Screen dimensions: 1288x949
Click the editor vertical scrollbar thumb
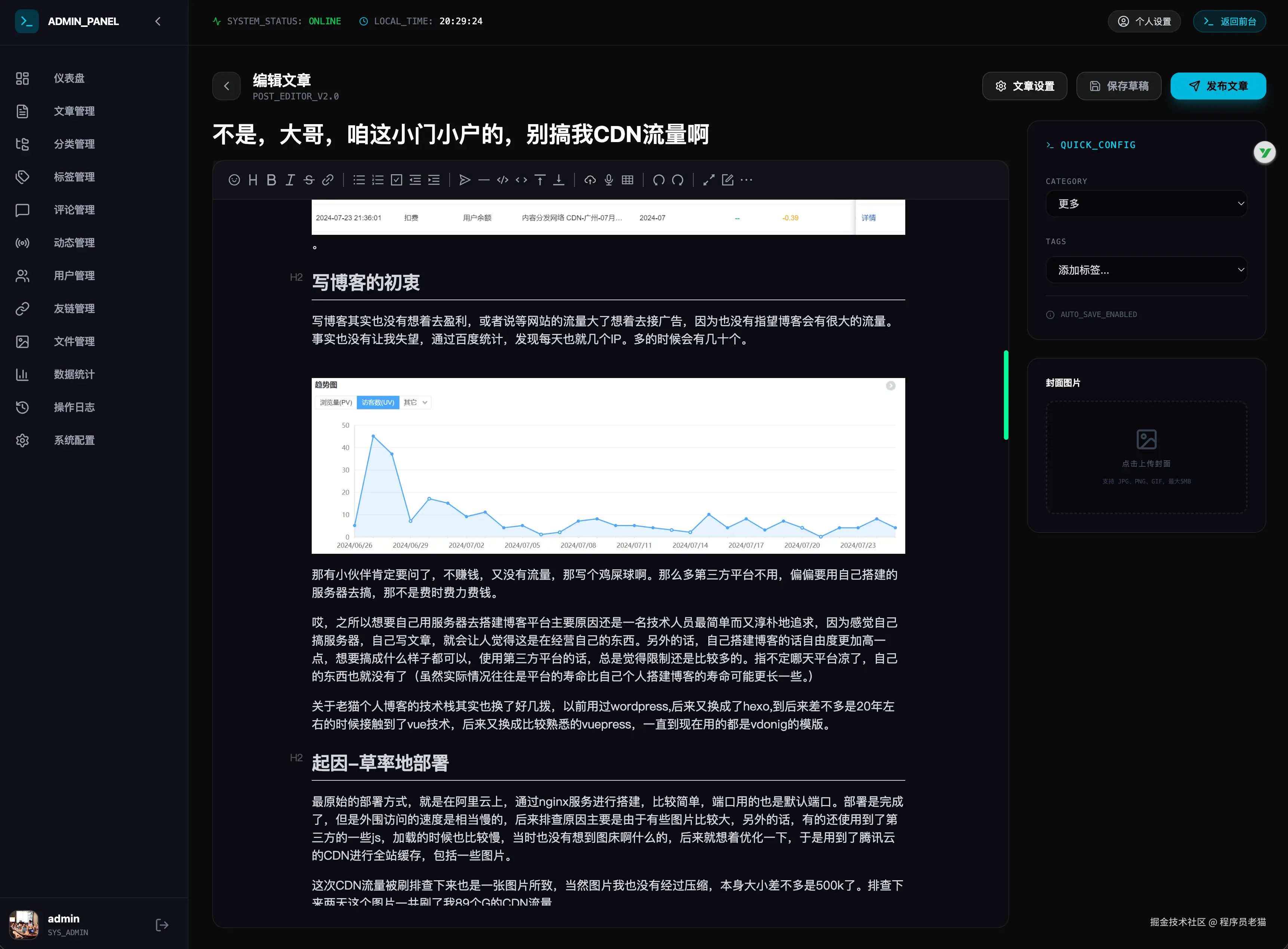point(1006,394)
